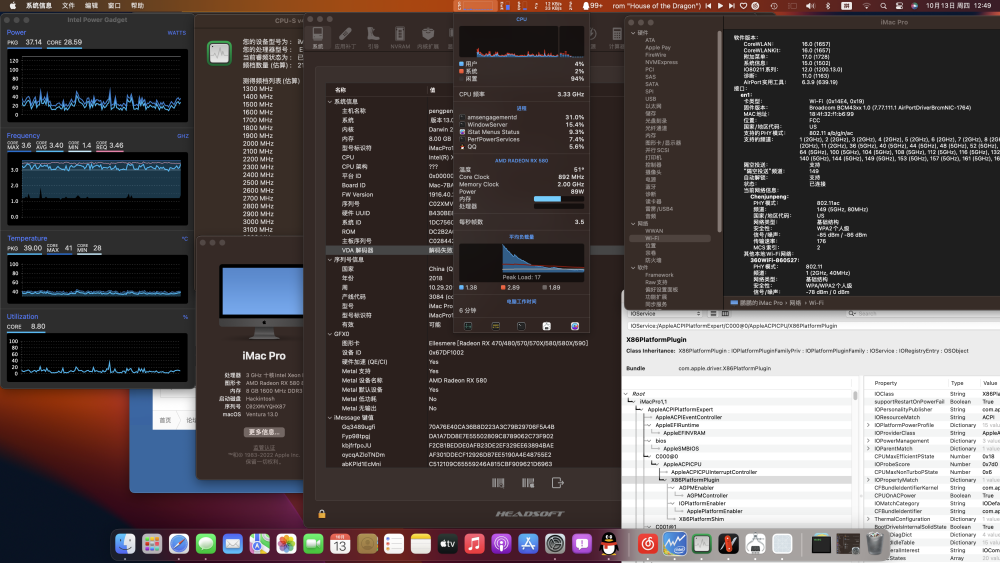Image resolution: width=1000 pixels, height=563 pixels.
Task: Click the IORegistryExplorer search field
Action: coord(923,314)
